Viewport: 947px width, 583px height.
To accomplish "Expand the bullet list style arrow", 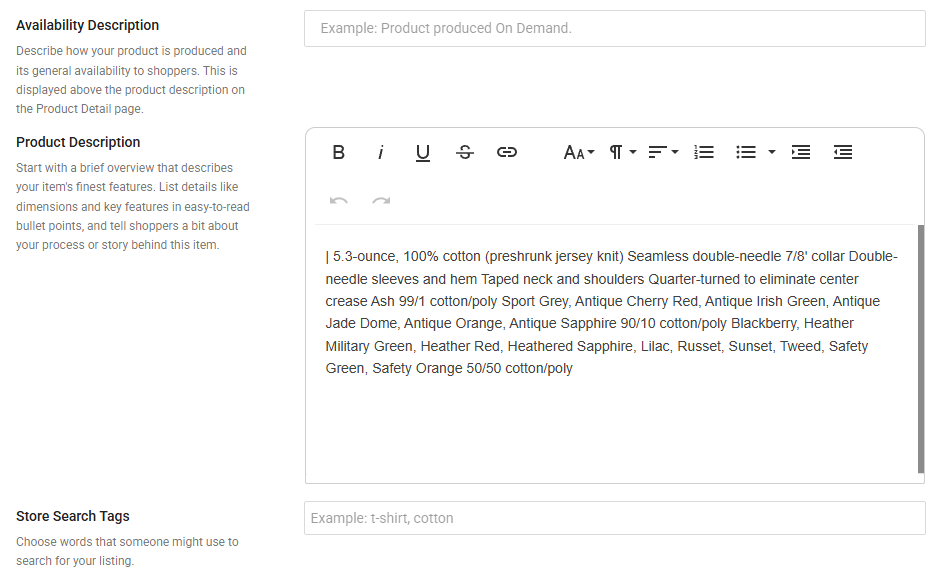I will (x=772, y=152).
